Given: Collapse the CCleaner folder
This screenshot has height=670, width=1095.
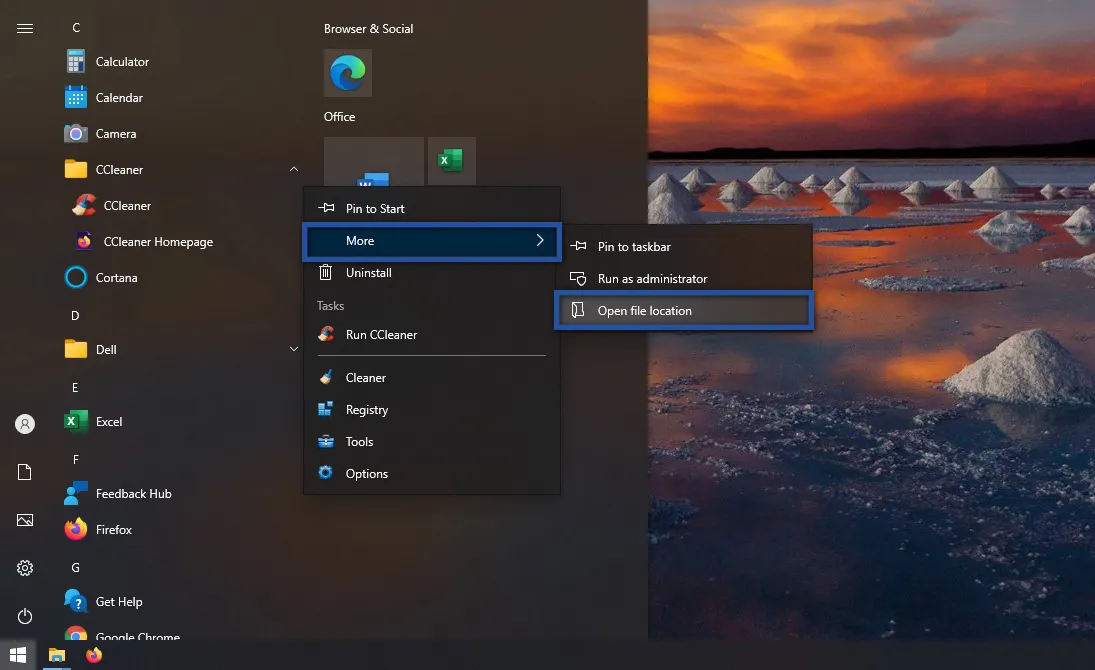Looking at the screenshot, I should tap(293, 169).
